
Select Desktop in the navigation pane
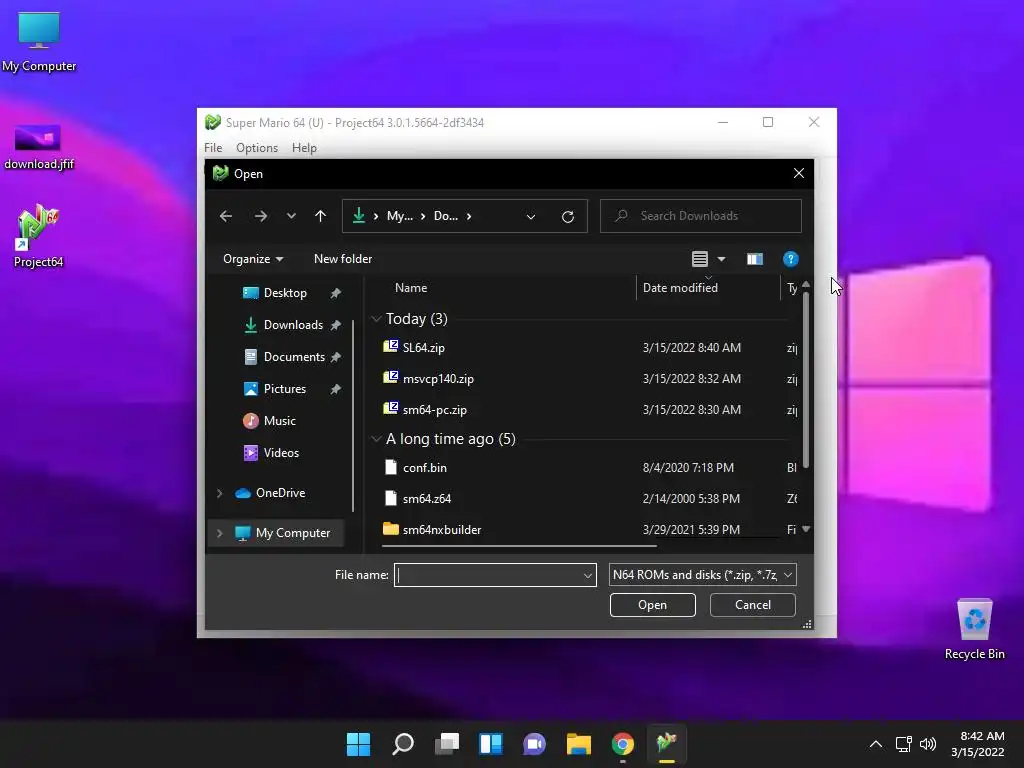click(x=285, y=293)
